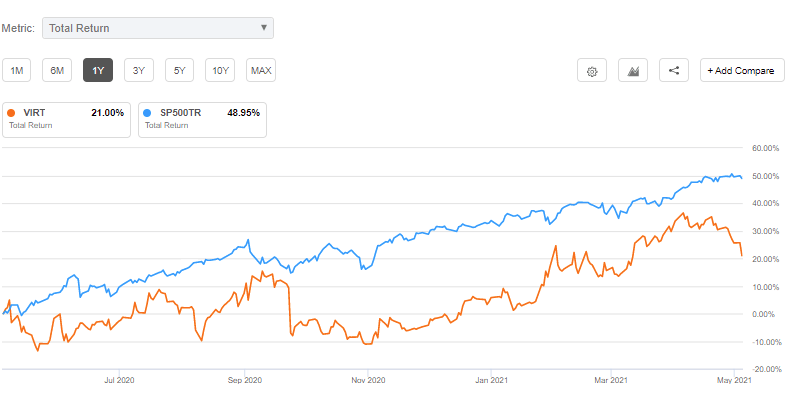Select the 1Y time range
The width and height of the screenshot is (794, 400).
tap(98, 70)
